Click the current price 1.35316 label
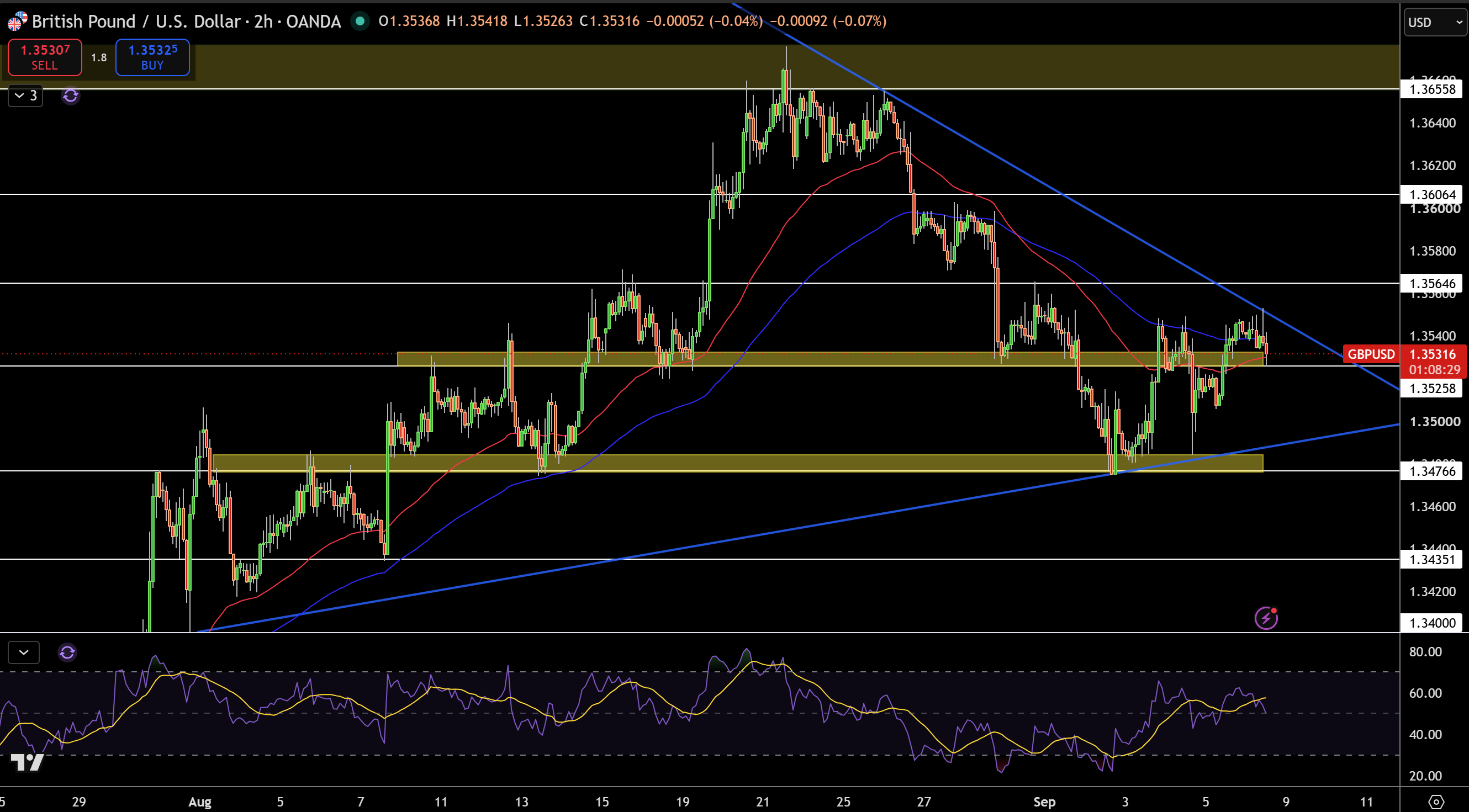 point(1432,354)
